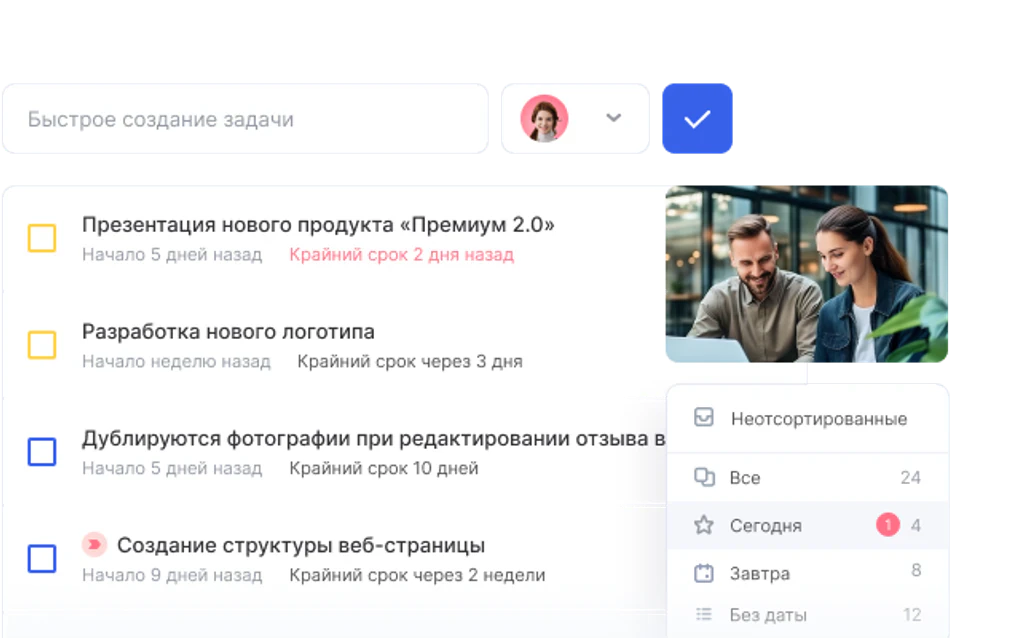Click the blue checkmark create-task button
The width and height of the screenshot is (1024, 638).
(x=697, y=118)
